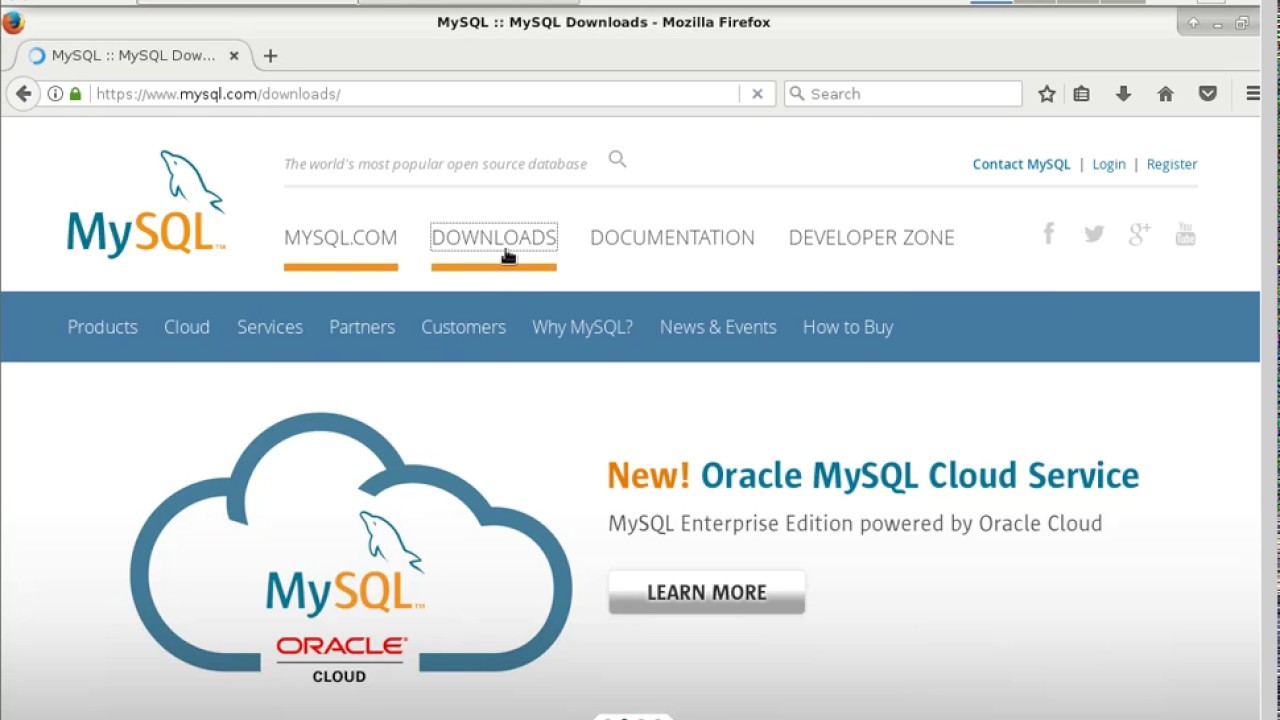Click the tagline 'The world's most popular open source database'

pyautogui.click(x=435, y=164)
